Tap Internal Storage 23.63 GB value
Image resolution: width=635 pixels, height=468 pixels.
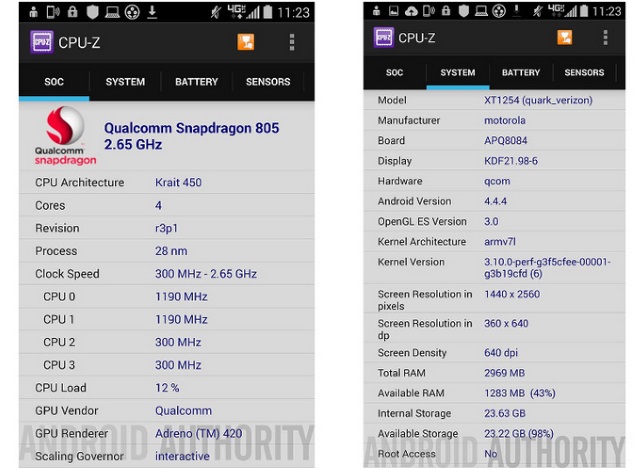pos(505,413)
